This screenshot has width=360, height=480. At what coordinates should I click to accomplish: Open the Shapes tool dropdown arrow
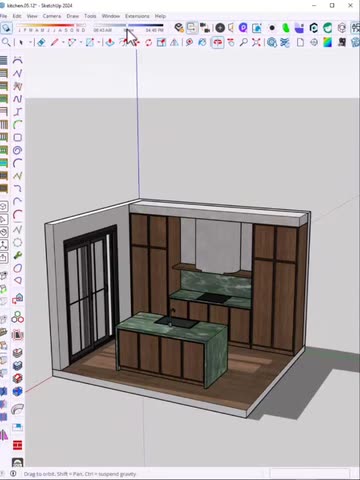point(99,42)
